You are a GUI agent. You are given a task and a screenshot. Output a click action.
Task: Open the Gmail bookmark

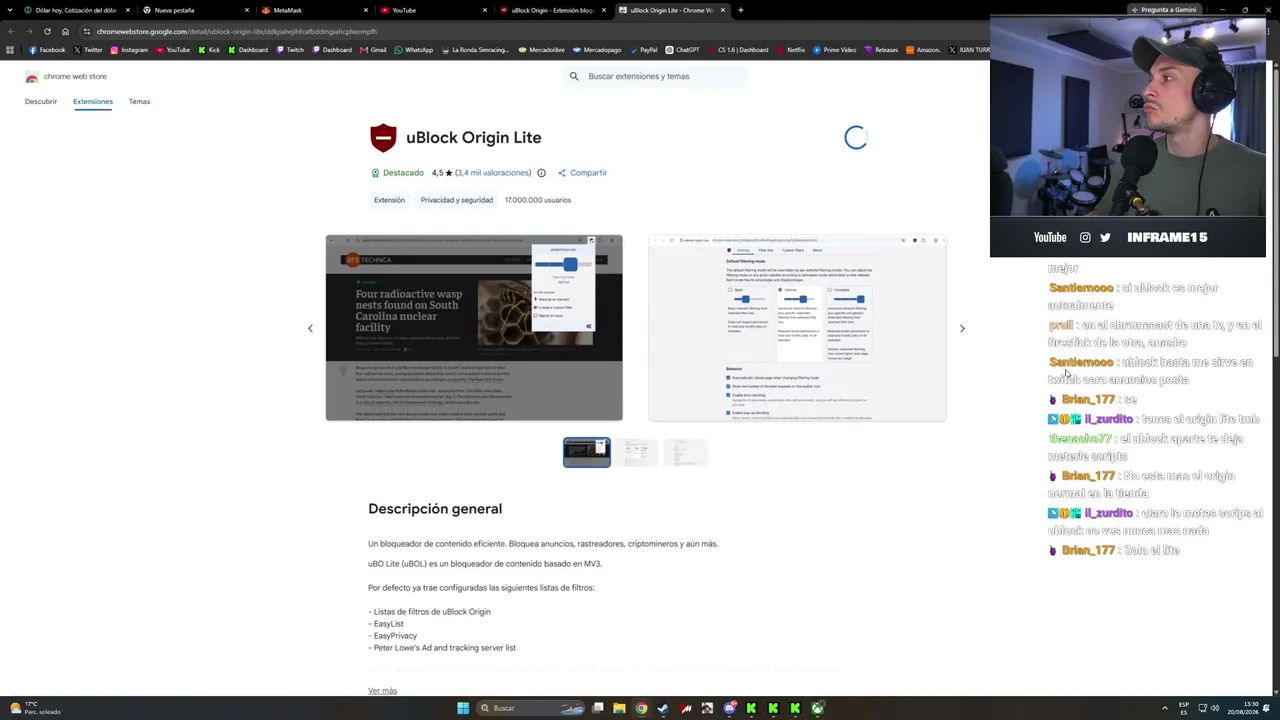[373, 50]
